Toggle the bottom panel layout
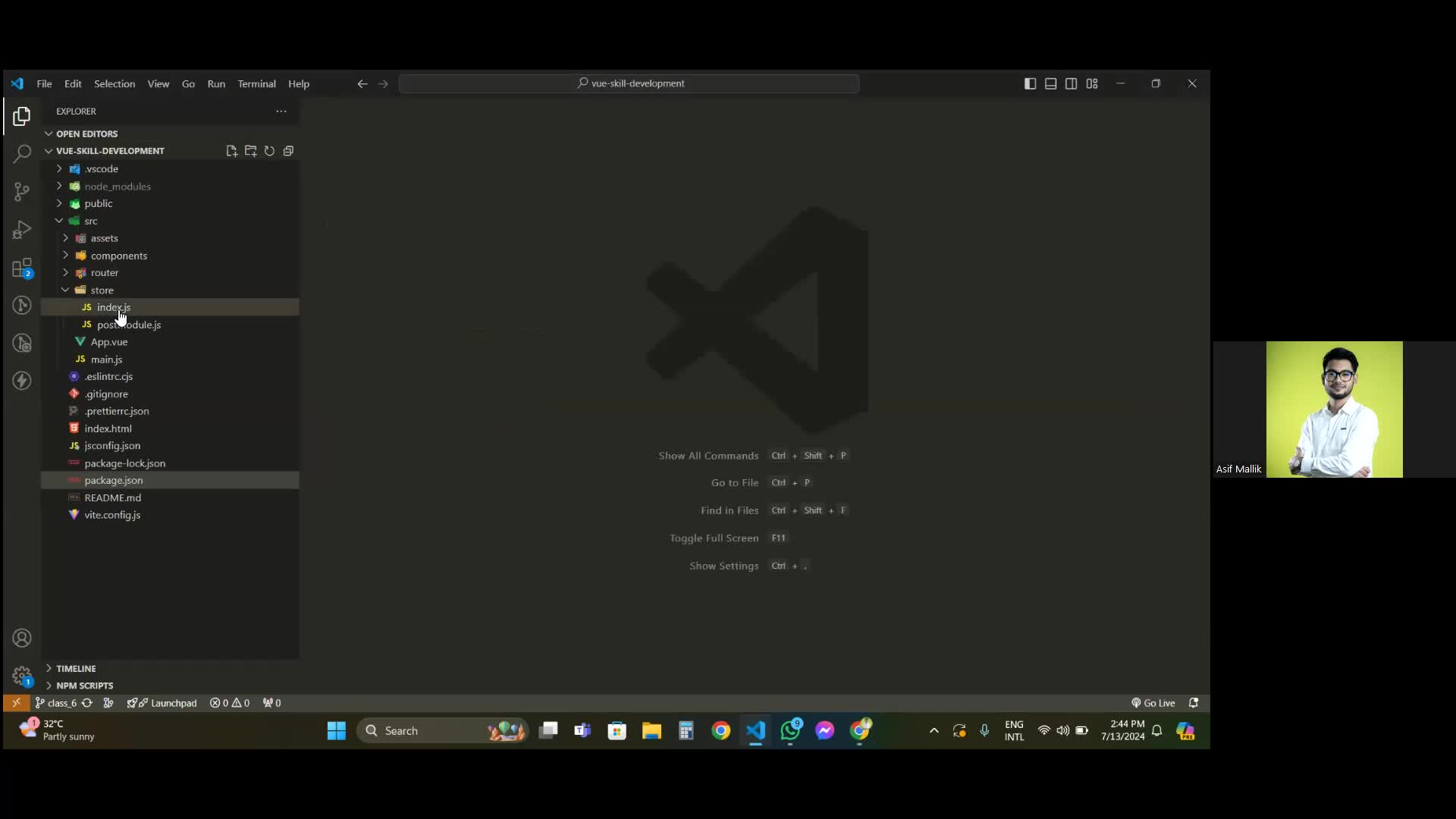1456x819 pixels. click(1050, 84)
